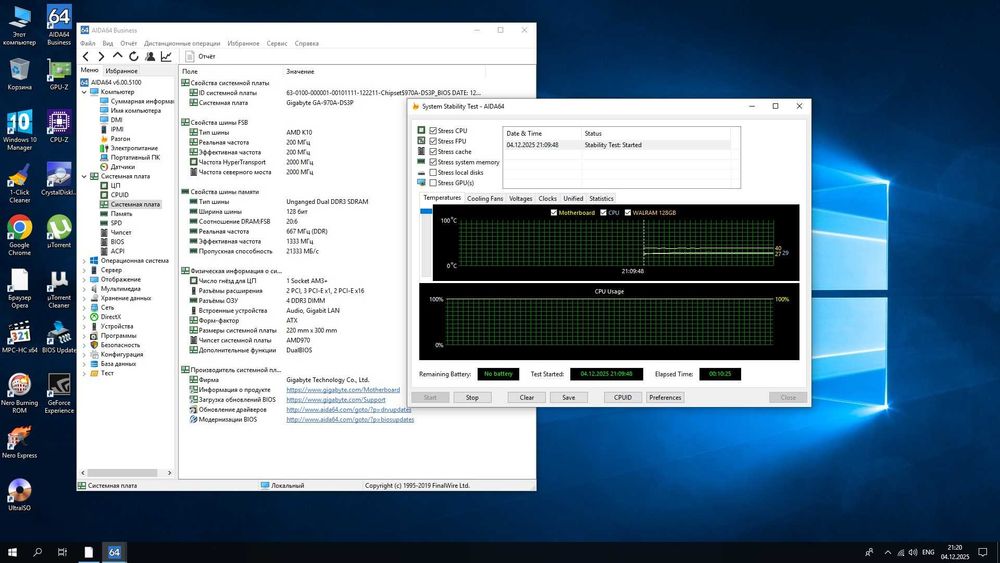Click the line-graph icon in the AIDA64 toolbar
Image resolution: width=1000 pixels, height=563 pixels.
[166, 57]
